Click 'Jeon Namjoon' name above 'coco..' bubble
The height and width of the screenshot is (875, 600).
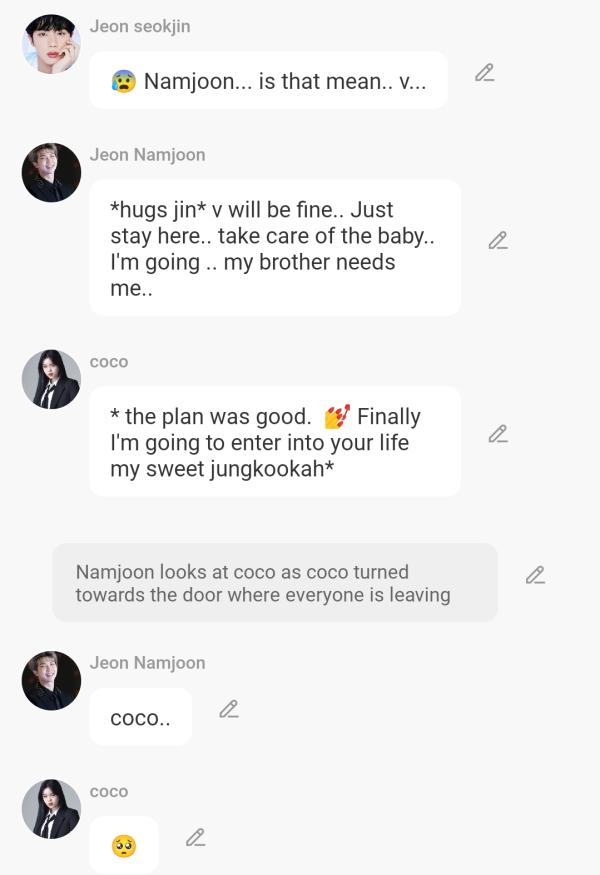(147, 662)
